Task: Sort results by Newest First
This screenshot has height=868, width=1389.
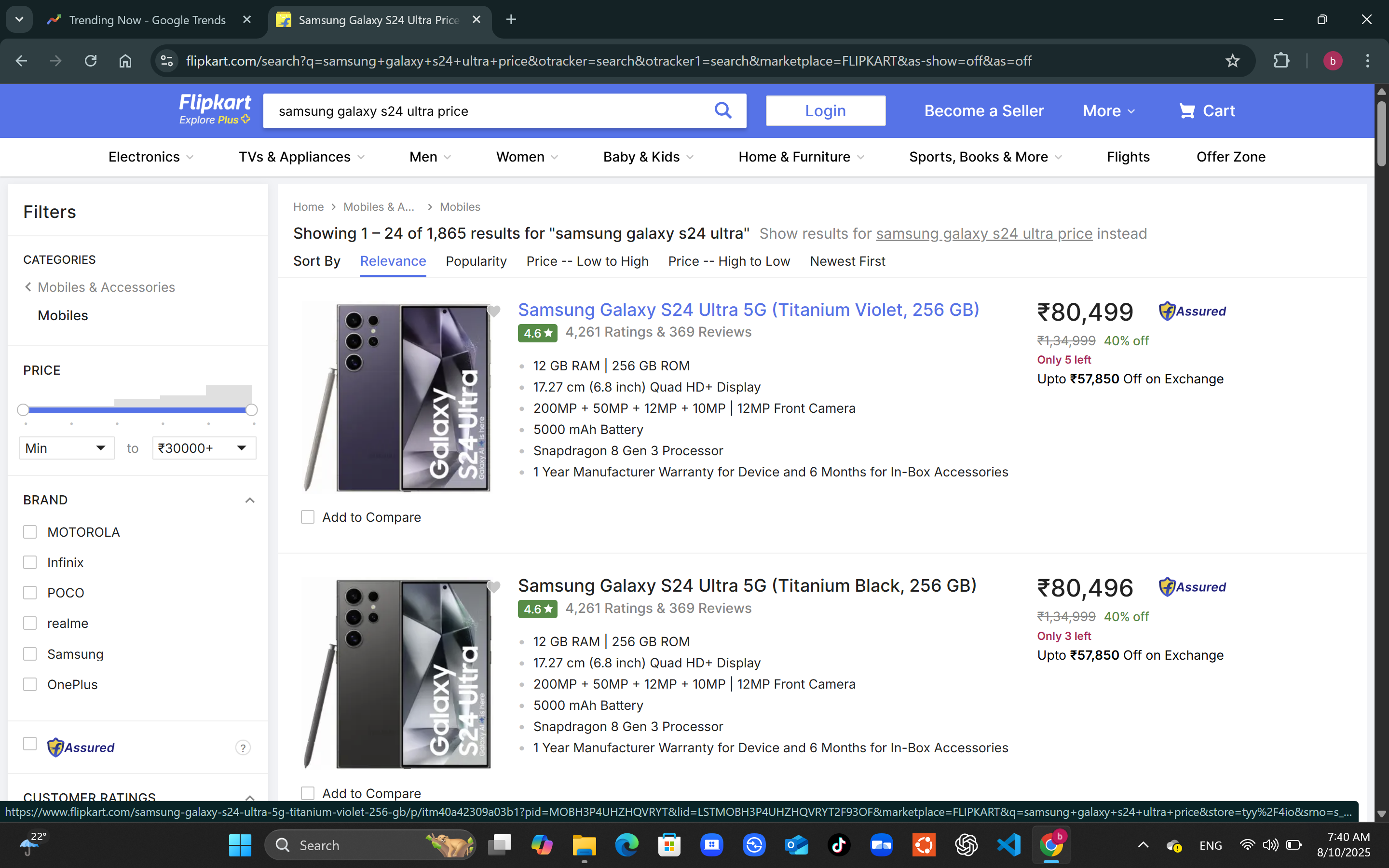Action: (847, 261)
